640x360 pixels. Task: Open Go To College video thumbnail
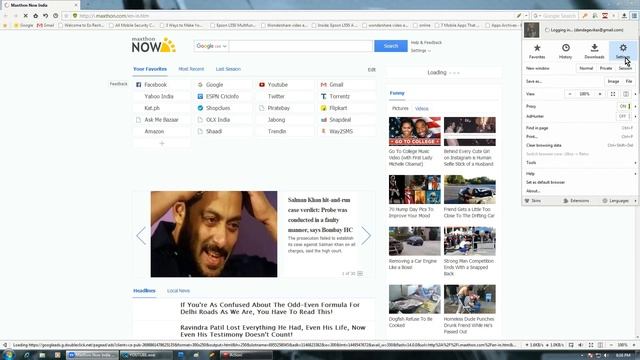415,131
